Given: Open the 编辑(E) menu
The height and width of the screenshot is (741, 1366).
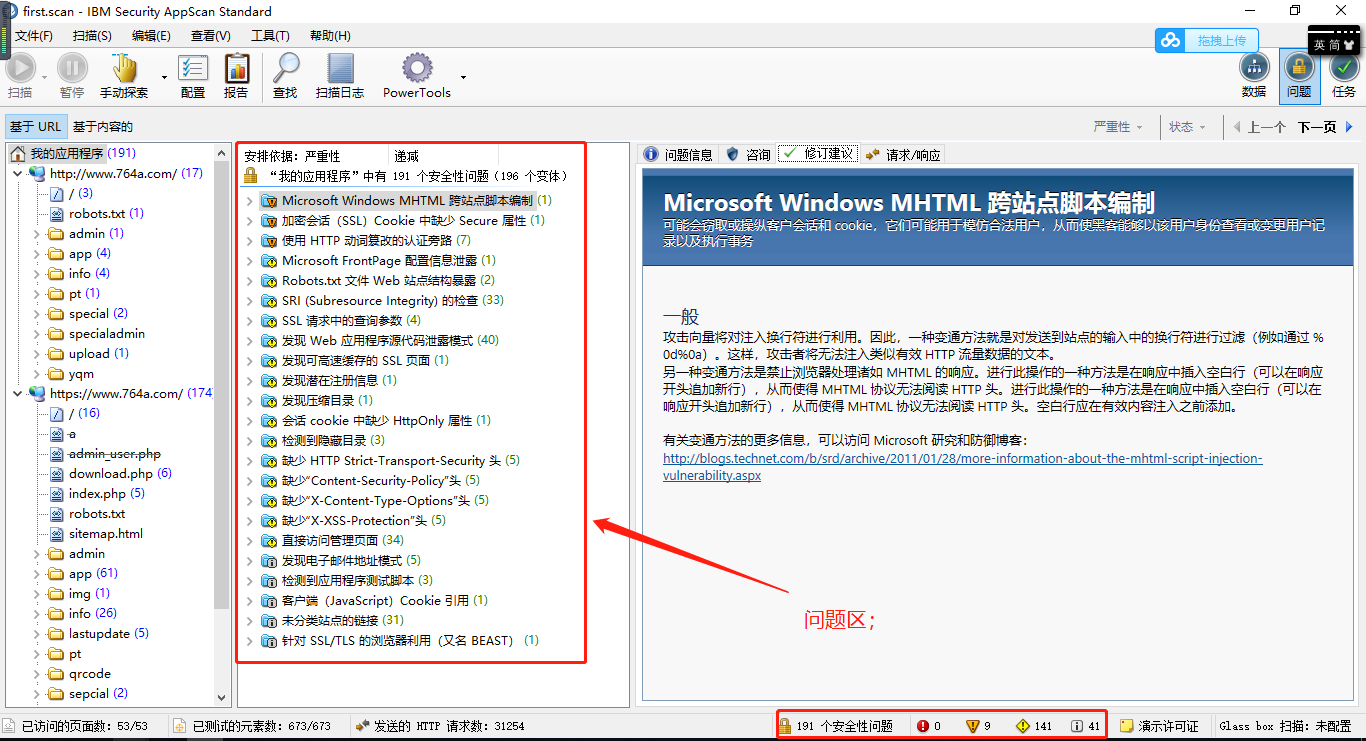Looking at the screenshot, I should click(x=151, y=36).
